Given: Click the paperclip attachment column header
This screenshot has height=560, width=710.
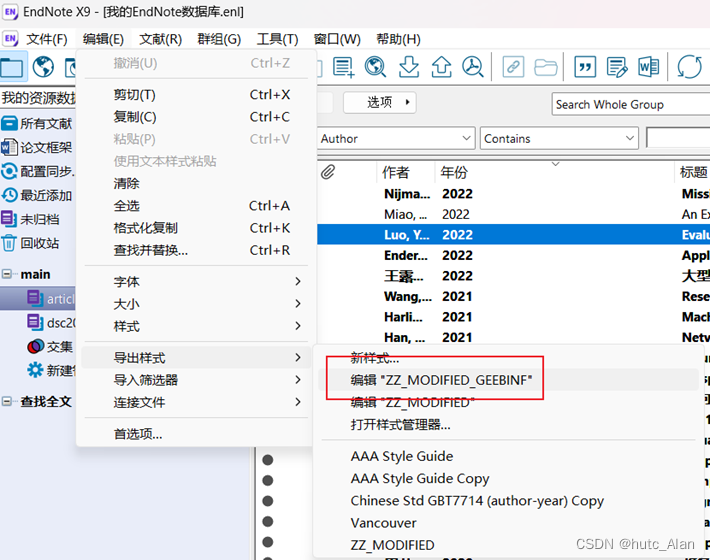Looking at the screenshot, I should point(328,172).
